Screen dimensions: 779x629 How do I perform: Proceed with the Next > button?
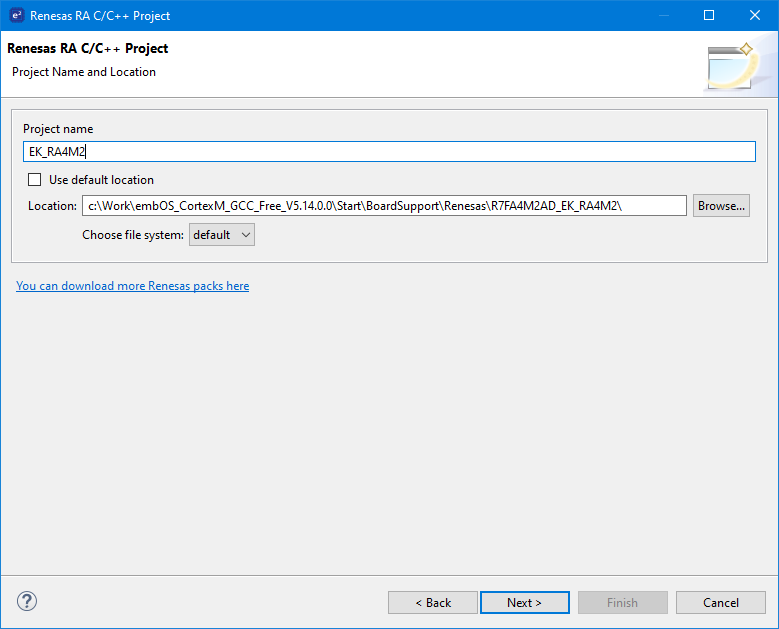(524, 603)
